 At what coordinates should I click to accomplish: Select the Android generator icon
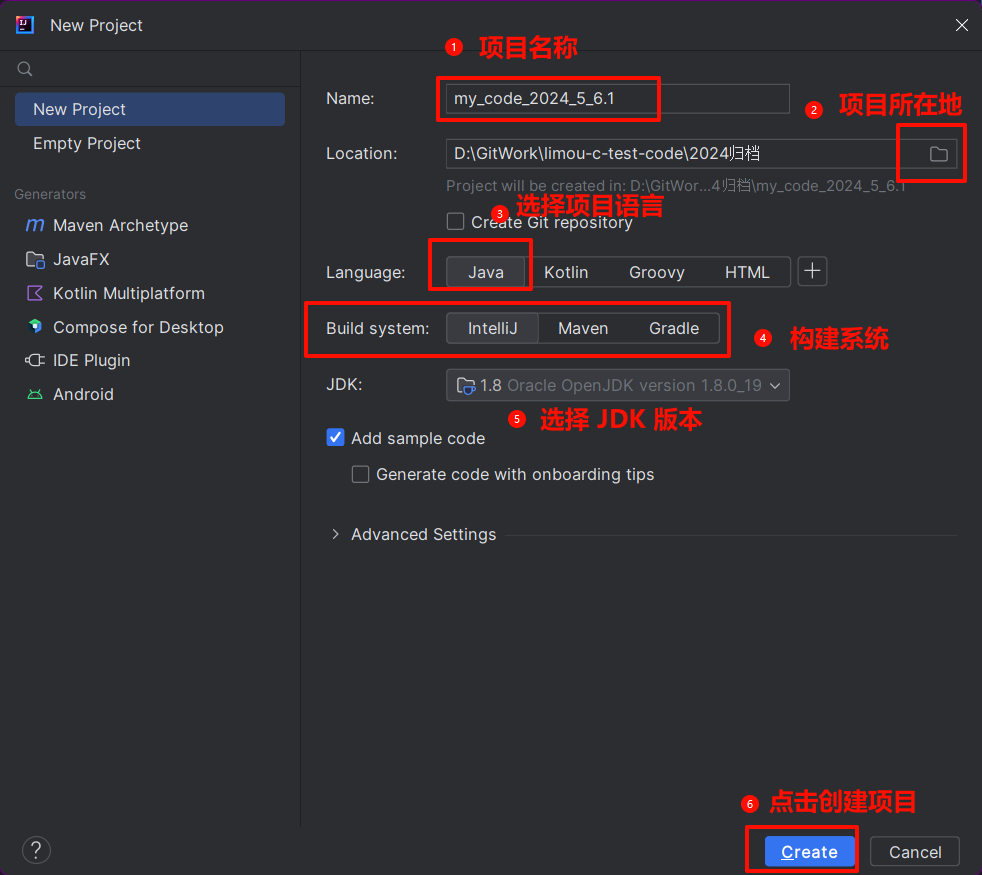[x=35, y=395]
